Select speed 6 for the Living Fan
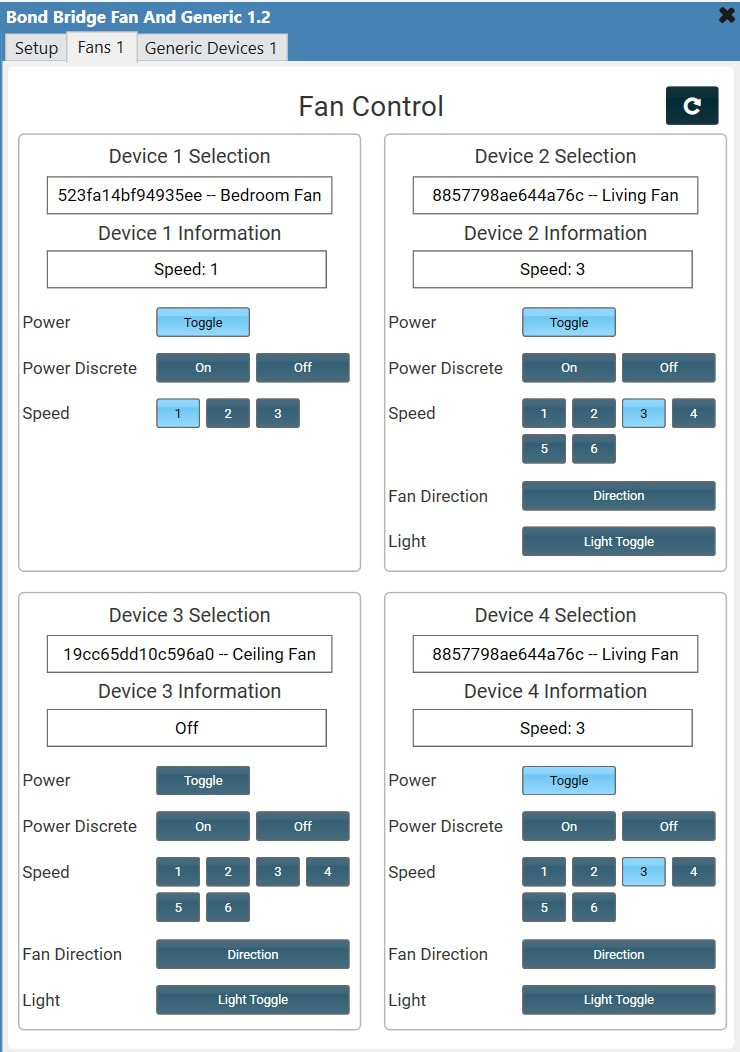 pyautogui.click(x=594, y=449)
